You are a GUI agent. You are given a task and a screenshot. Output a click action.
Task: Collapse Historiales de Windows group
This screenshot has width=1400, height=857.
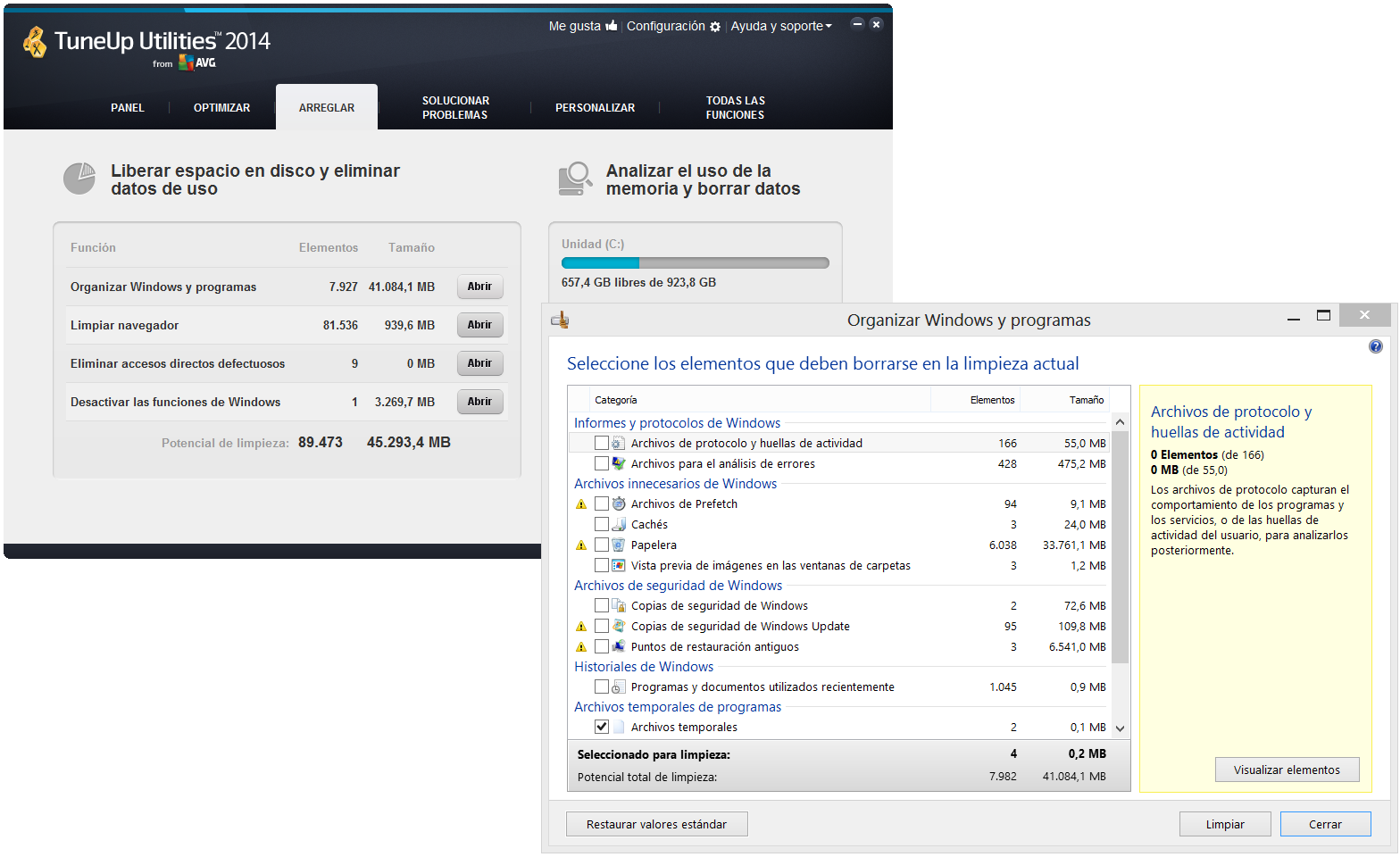click(x=644, y=667)
